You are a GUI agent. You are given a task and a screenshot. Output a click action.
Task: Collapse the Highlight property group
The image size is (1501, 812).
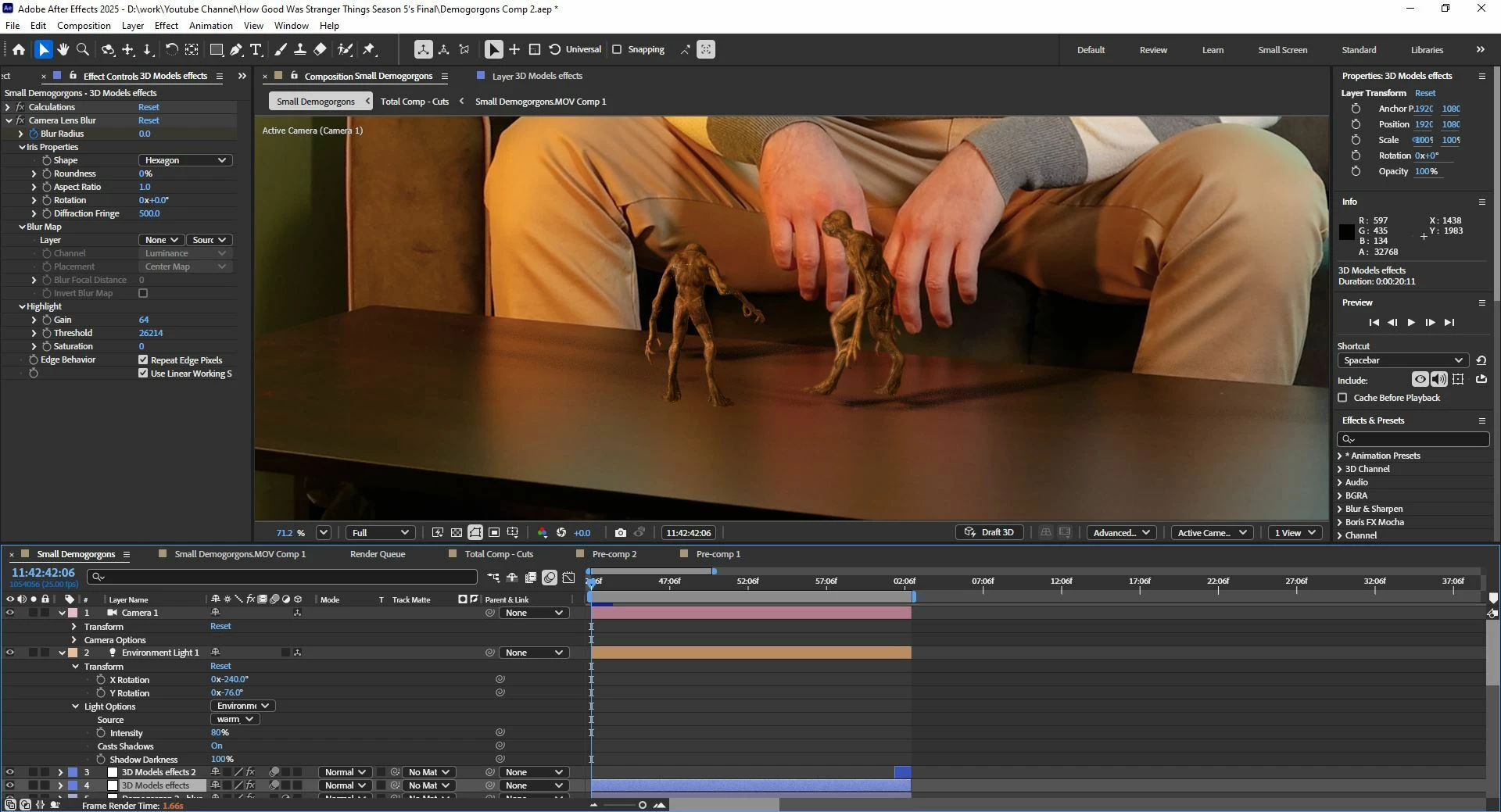pyautogui.click(x=22, y=306)
